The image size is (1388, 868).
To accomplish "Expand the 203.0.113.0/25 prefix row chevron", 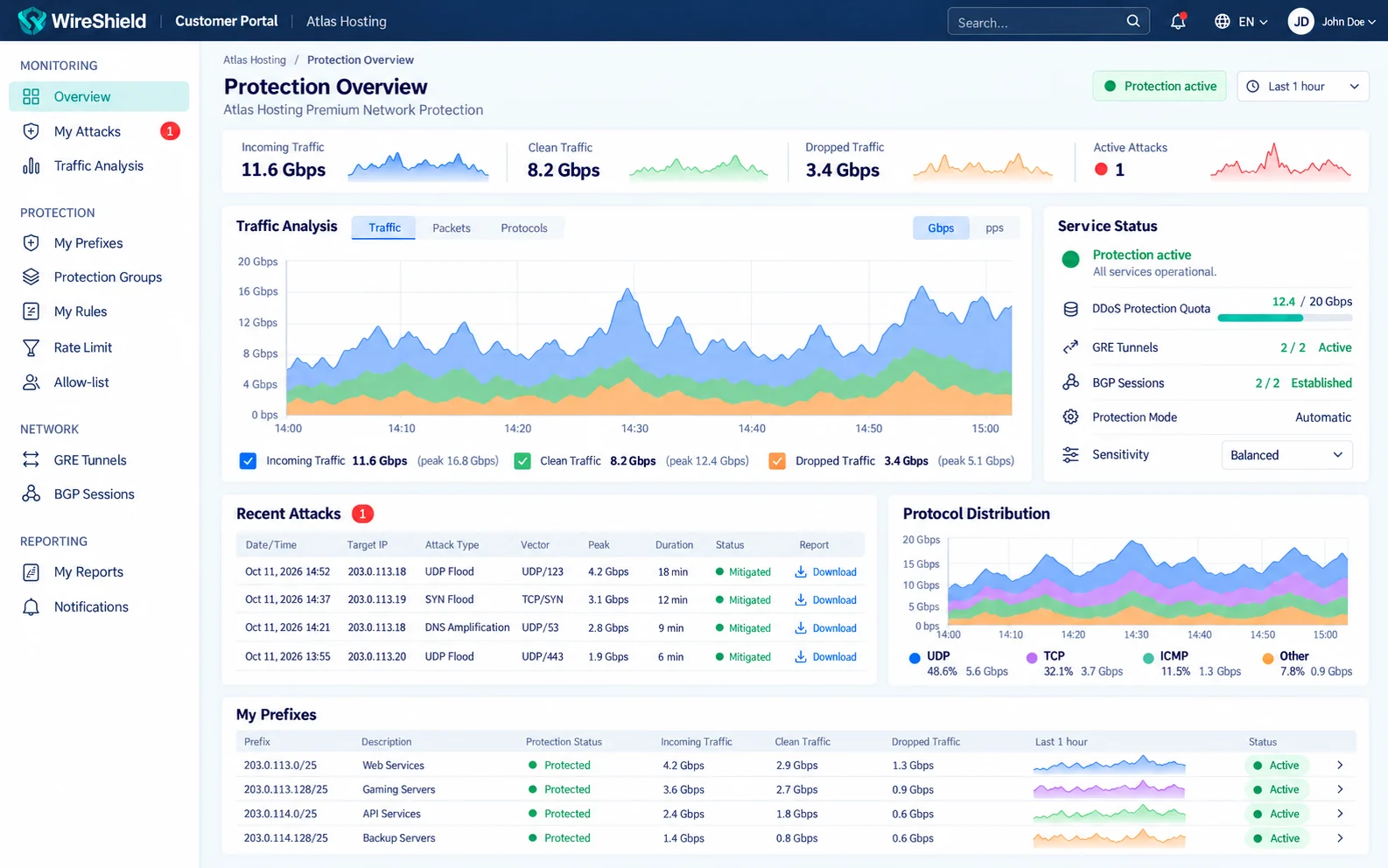I will click(1340, 765).
